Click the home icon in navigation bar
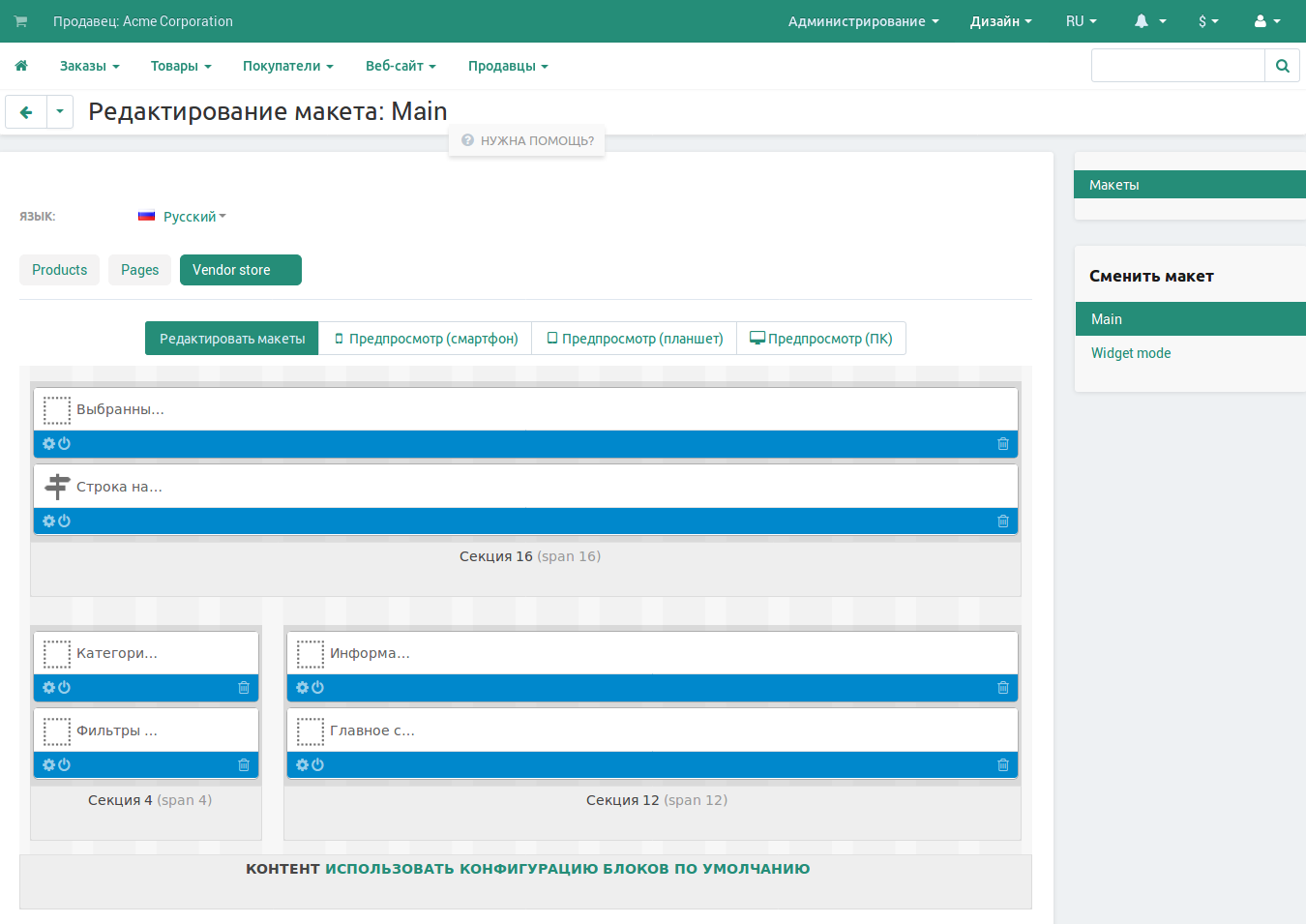Viewport: 1306px width, 924px height. [x=21, y=66]
